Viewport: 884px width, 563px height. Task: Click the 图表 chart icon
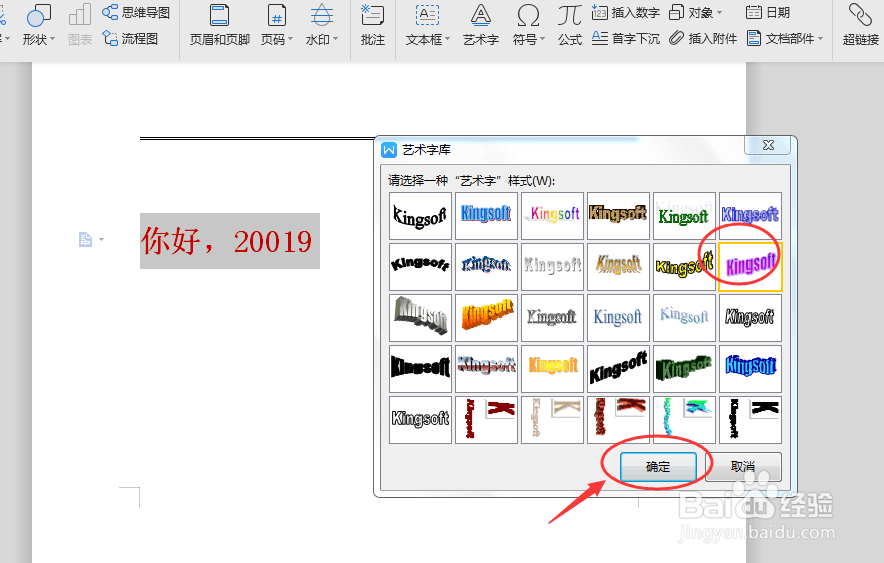(x=79, y=16)
